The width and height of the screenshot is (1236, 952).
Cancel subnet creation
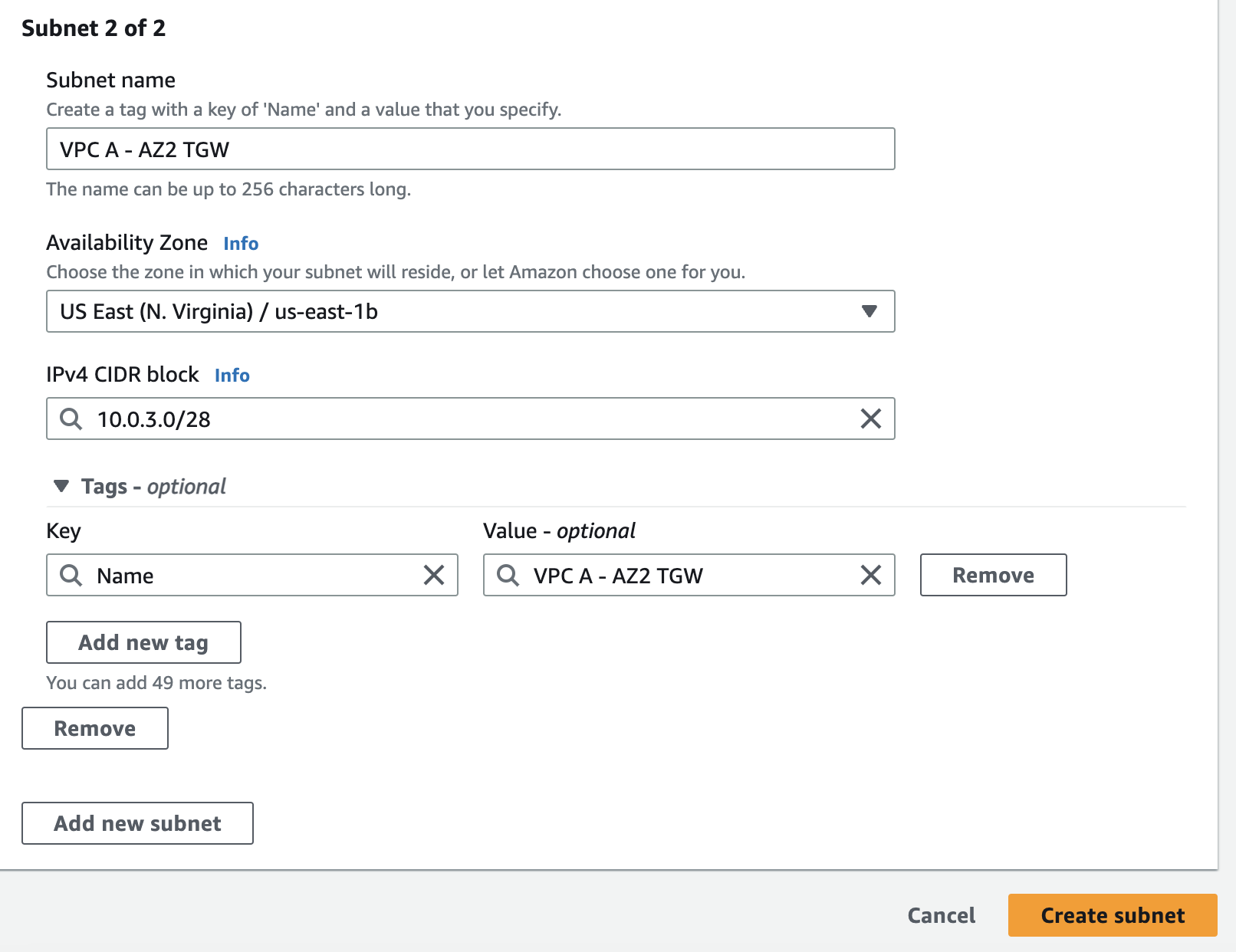click(941, 915)
